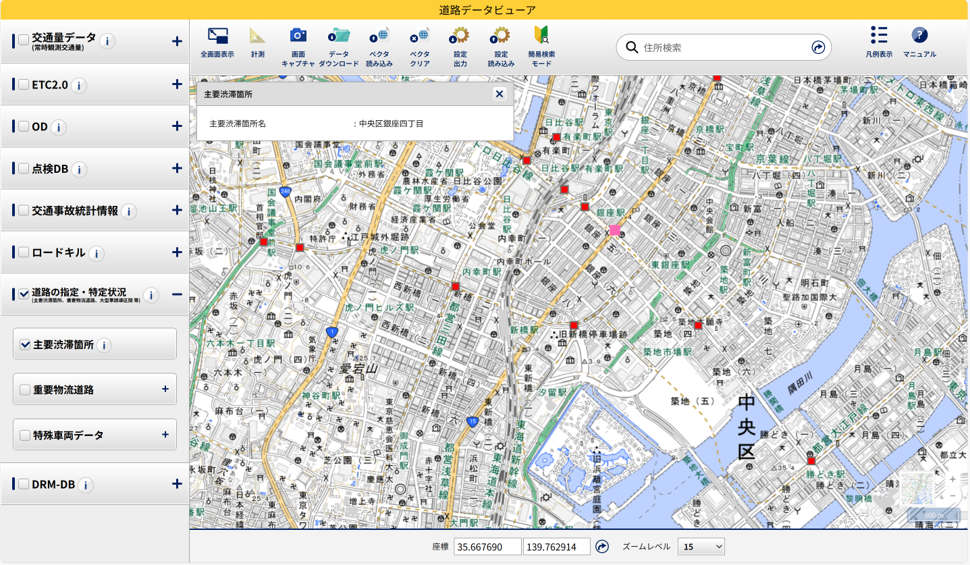Open the zoom level dropdown
Image resolution: width=970 pixels, height=565 pixels.
pos(701,547)
